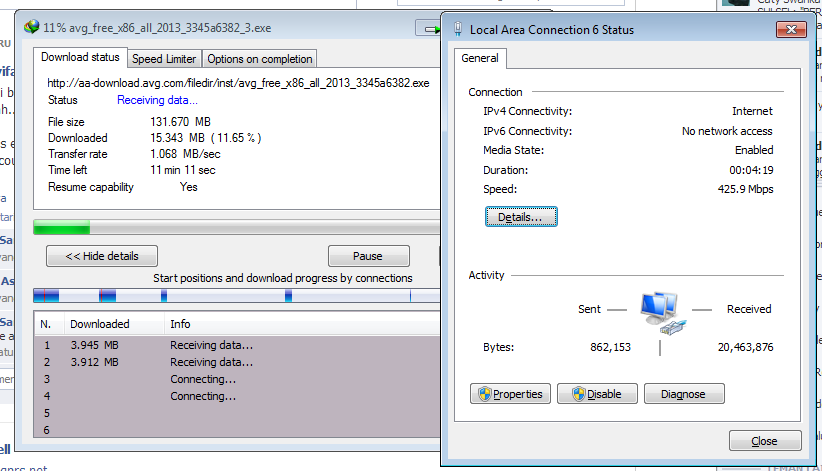
Task: Select connection row 2 with 3.912 MB
Action: [x=237, y=362]
